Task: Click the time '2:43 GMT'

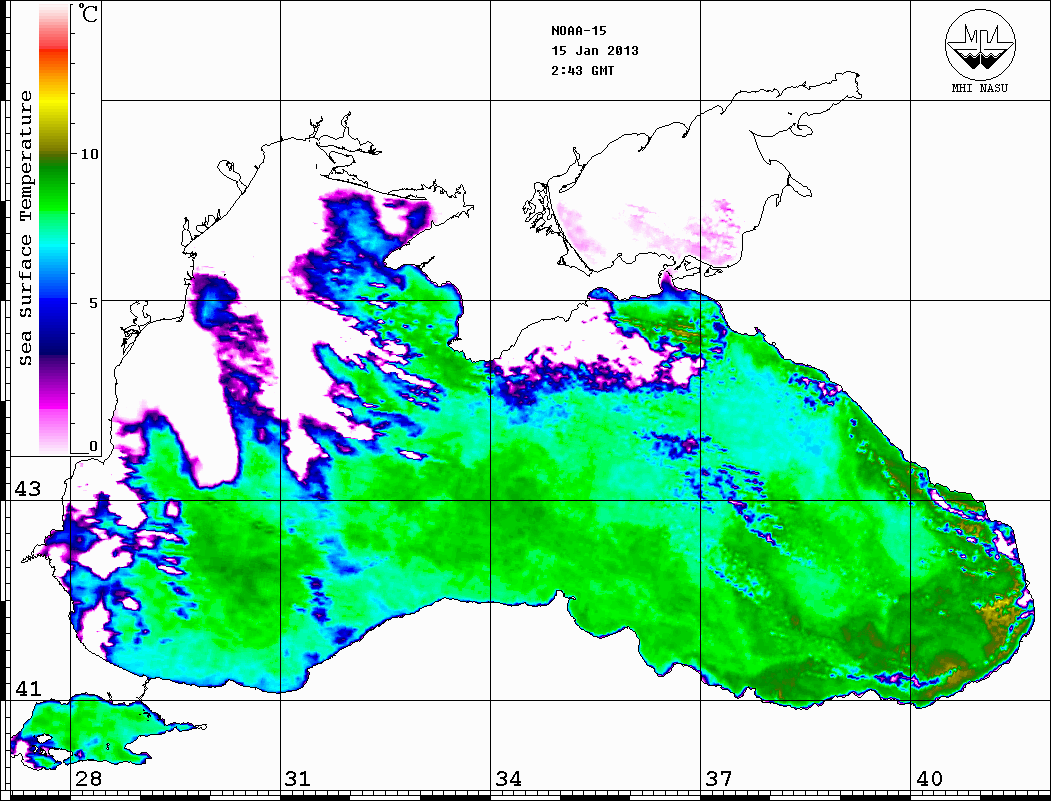Action: [x=582, y=71]
